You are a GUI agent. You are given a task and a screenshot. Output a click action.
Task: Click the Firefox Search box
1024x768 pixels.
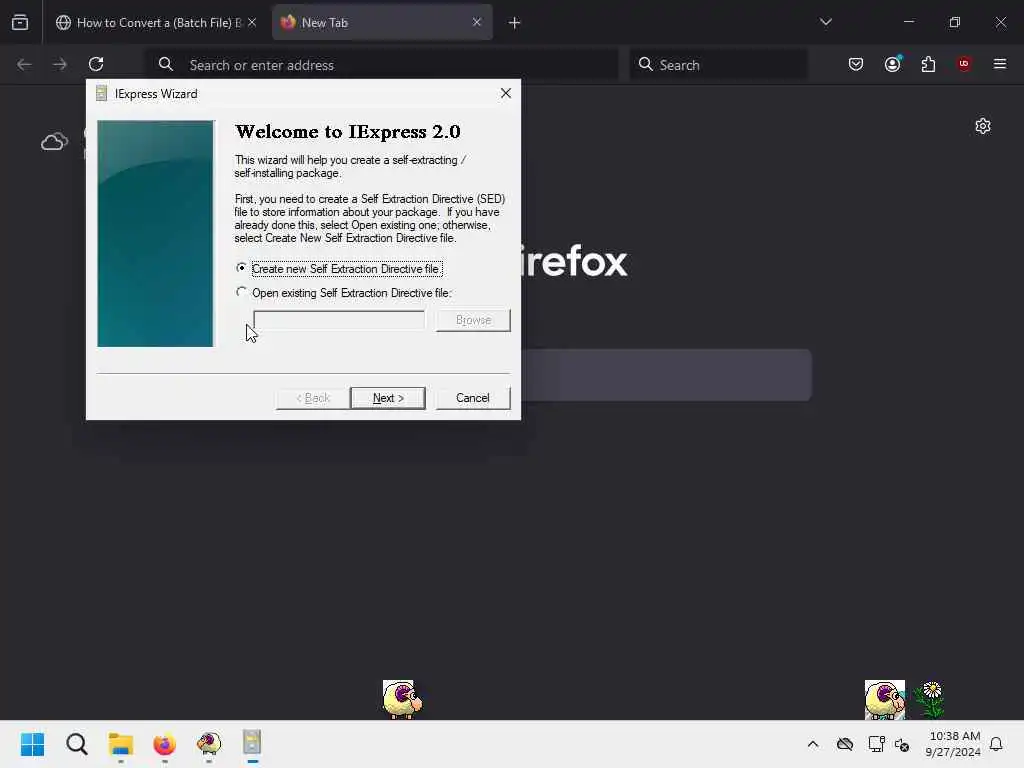point(718,65)
